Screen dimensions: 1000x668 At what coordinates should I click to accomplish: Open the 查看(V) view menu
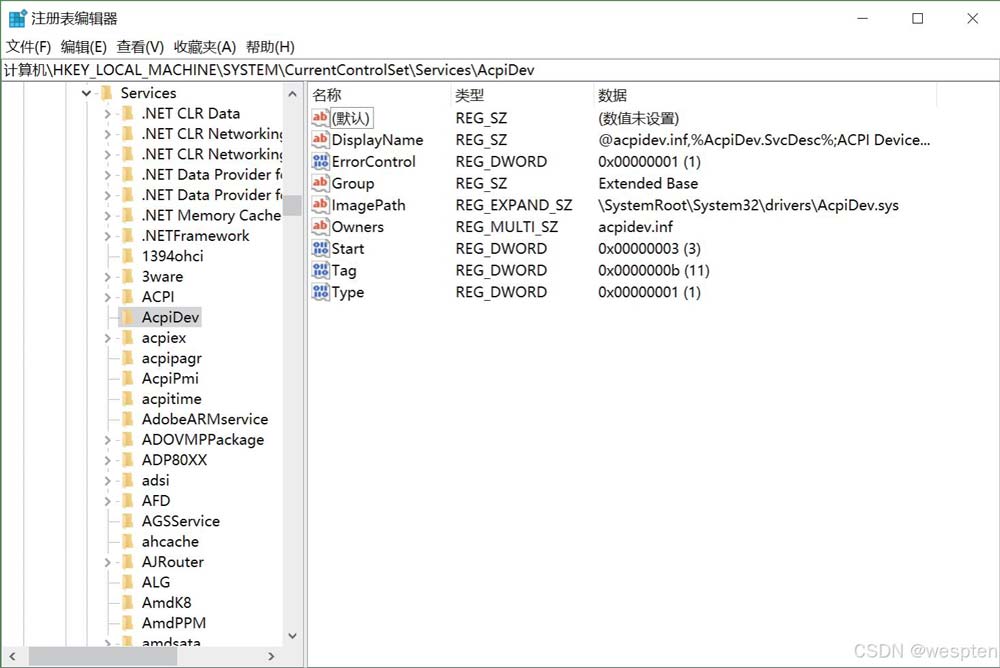click(140, 47)
